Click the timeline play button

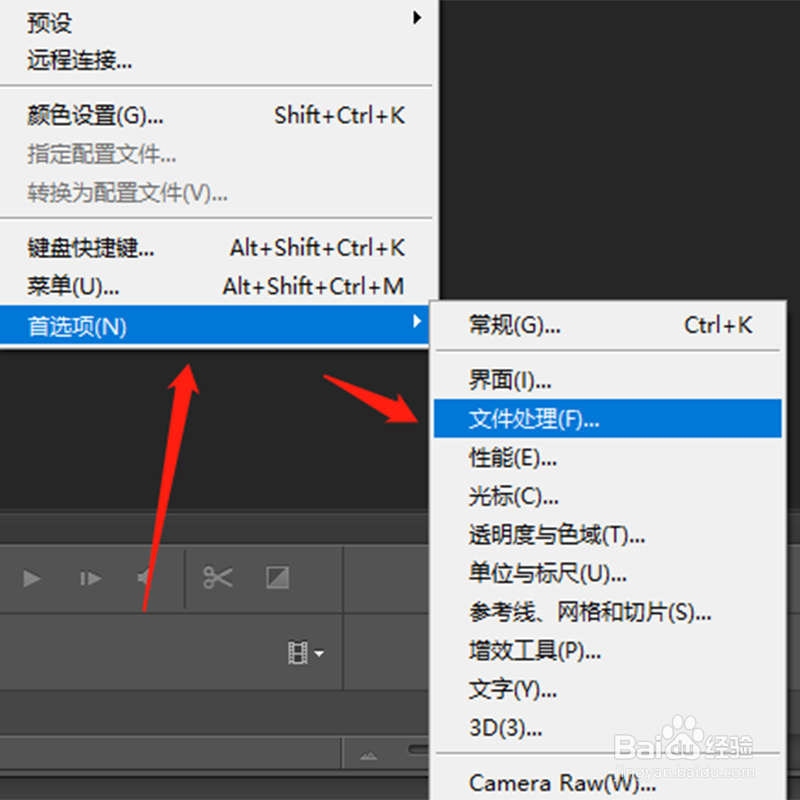(x=32, y=579)
